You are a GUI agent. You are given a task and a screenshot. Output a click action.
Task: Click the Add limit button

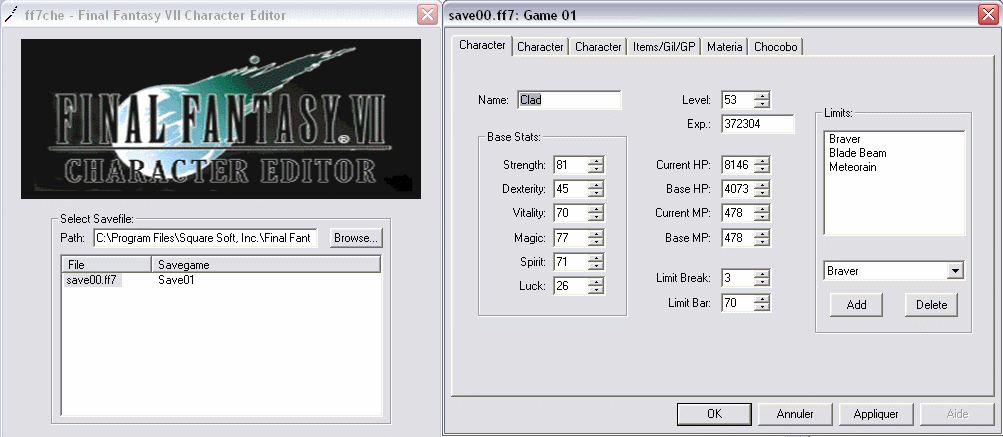[x=856, y=305]
